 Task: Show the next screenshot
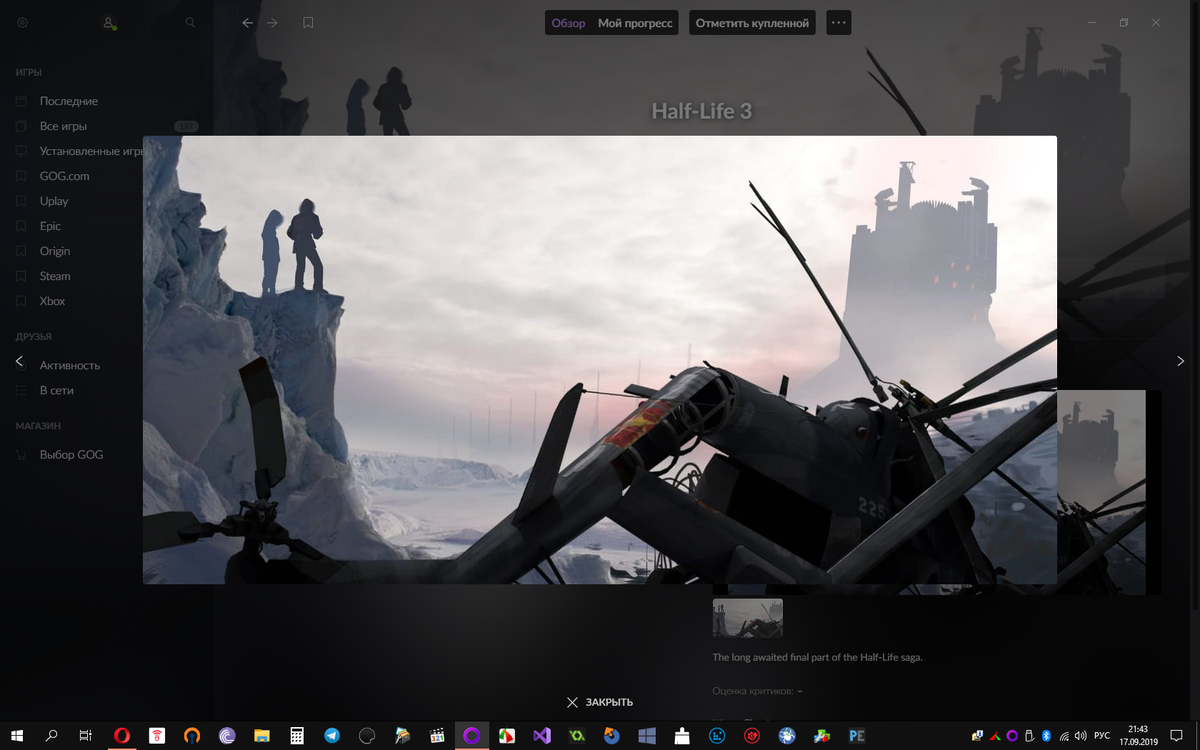tap(1180, 361)
